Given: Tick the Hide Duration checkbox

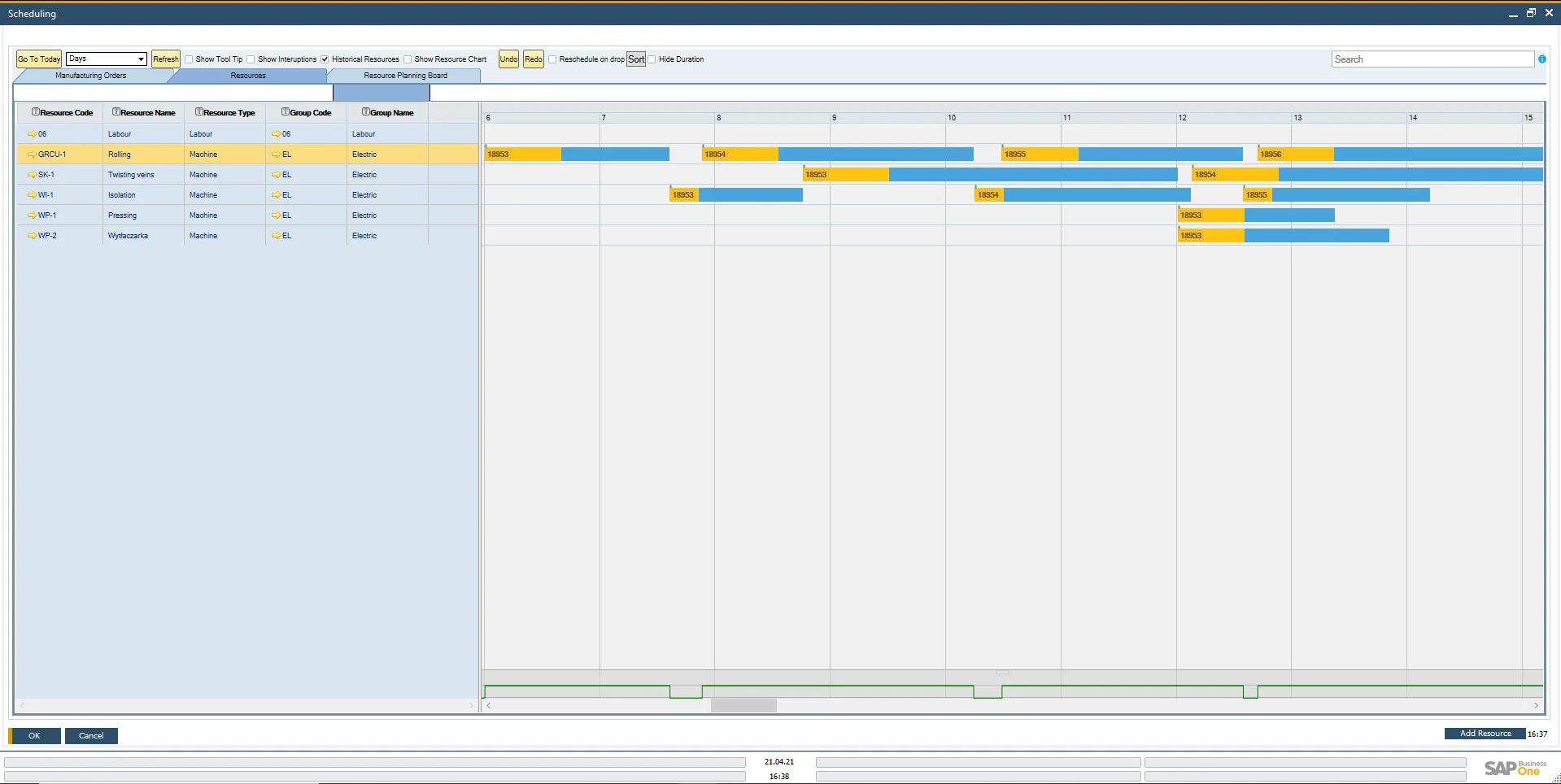Looking at the screenshot, I should pos(652,59).
